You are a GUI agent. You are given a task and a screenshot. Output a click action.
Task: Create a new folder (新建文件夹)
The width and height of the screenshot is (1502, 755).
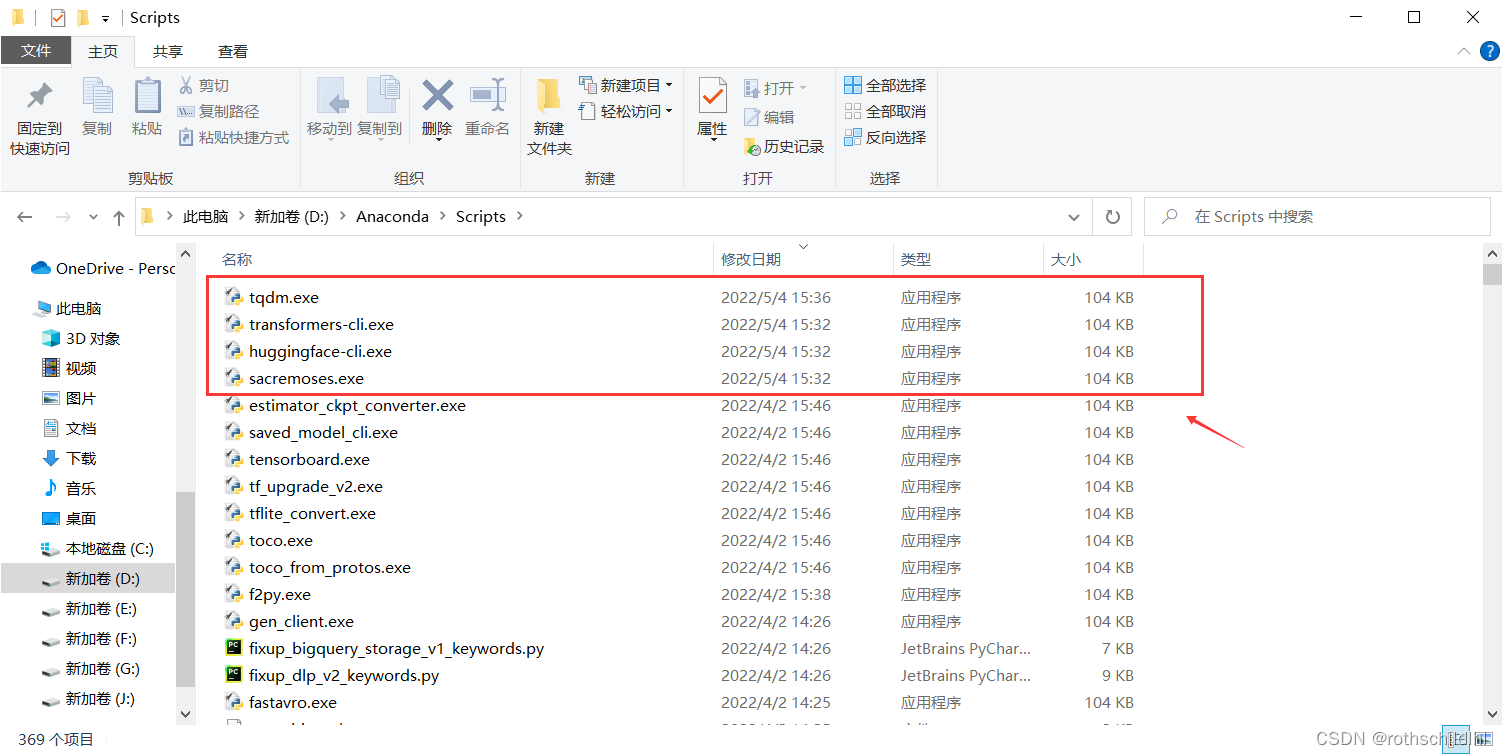point(549,117)
